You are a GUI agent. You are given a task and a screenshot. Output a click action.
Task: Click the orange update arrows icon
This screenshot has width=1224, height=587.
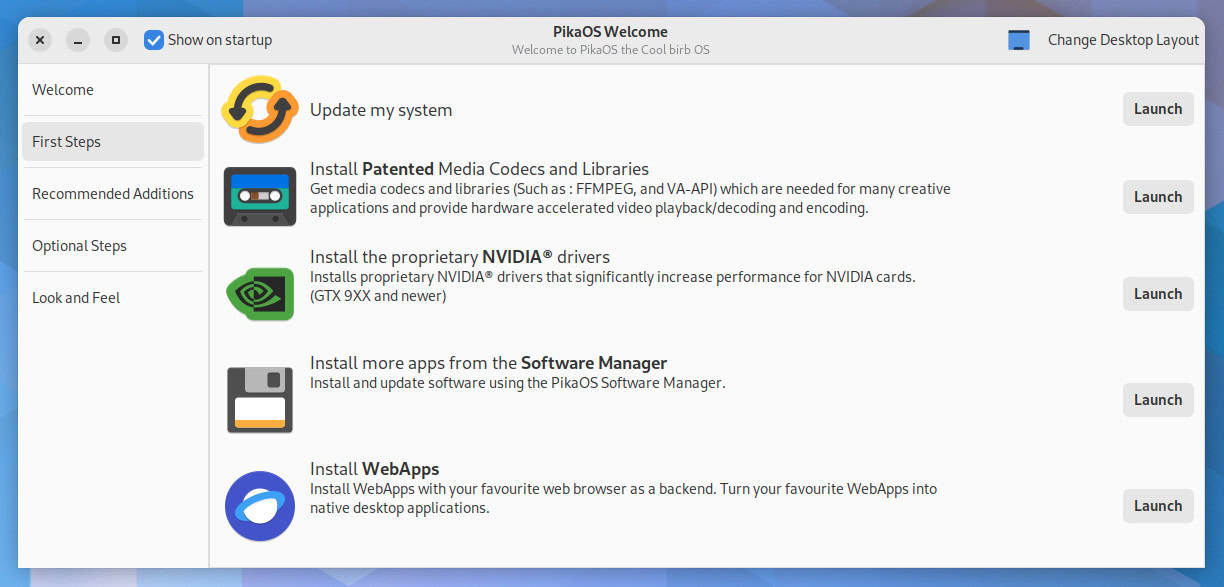coord(259,110)
